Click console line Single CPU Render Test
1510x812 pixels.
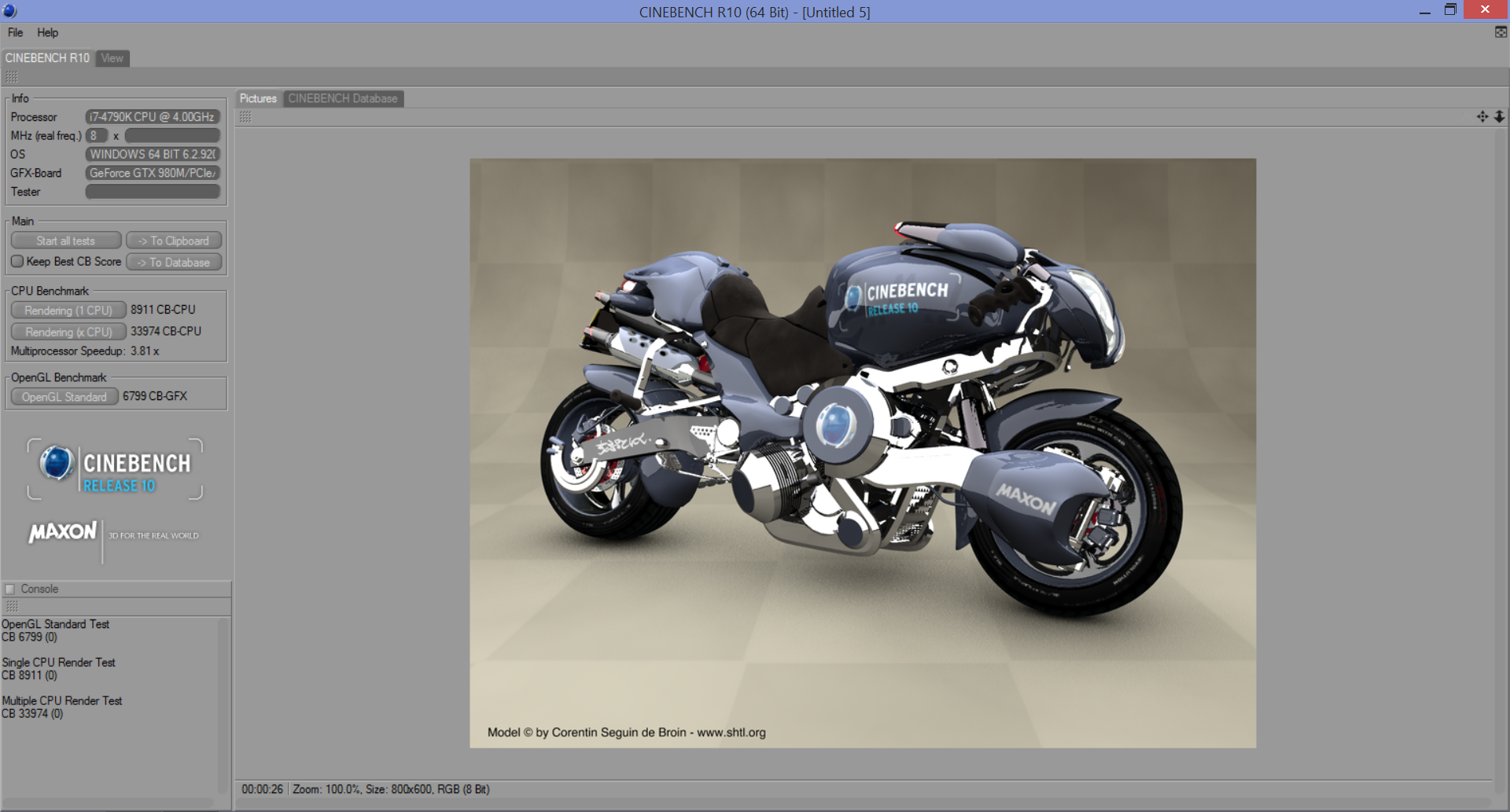[59, 663]
